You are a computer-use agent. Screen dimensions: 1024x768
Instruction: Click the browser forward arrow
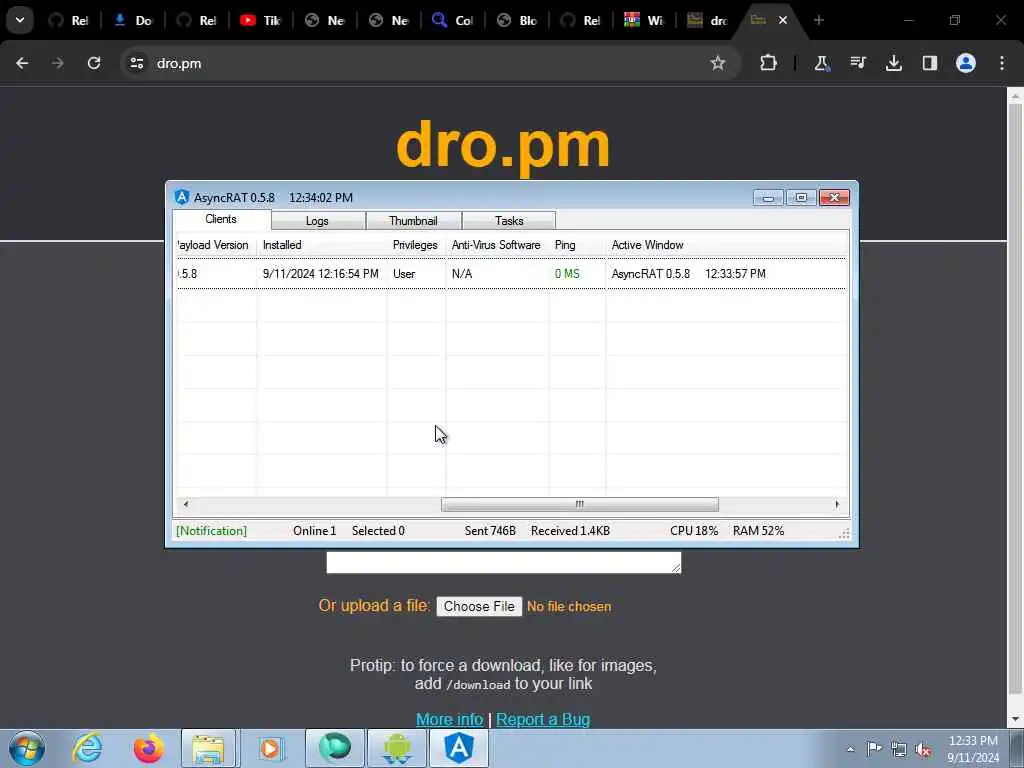pyautogui.click(x=58, y=63)
